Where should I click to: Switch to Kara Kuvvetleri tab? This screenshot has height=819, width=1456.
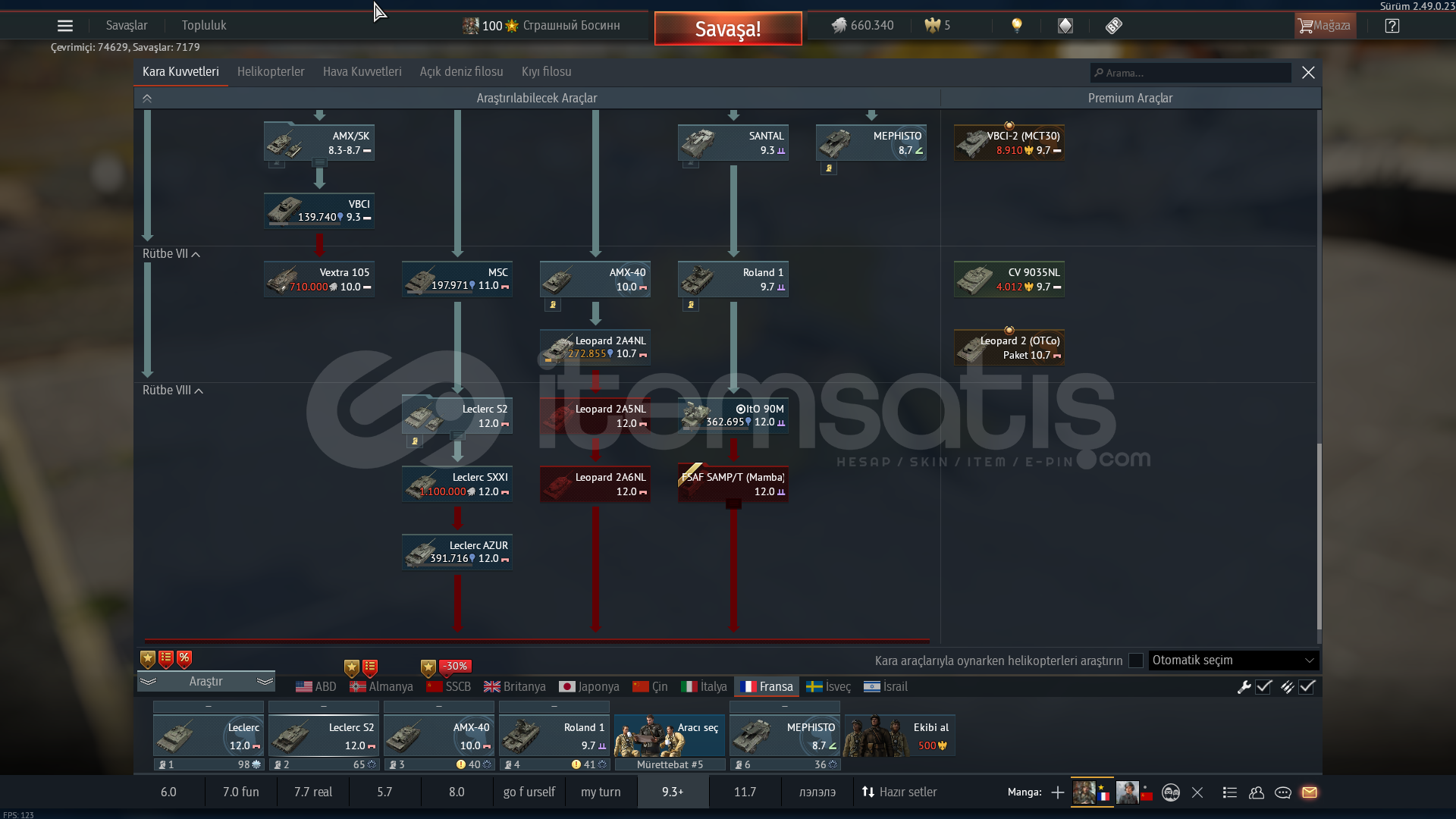tap(180, 71)
